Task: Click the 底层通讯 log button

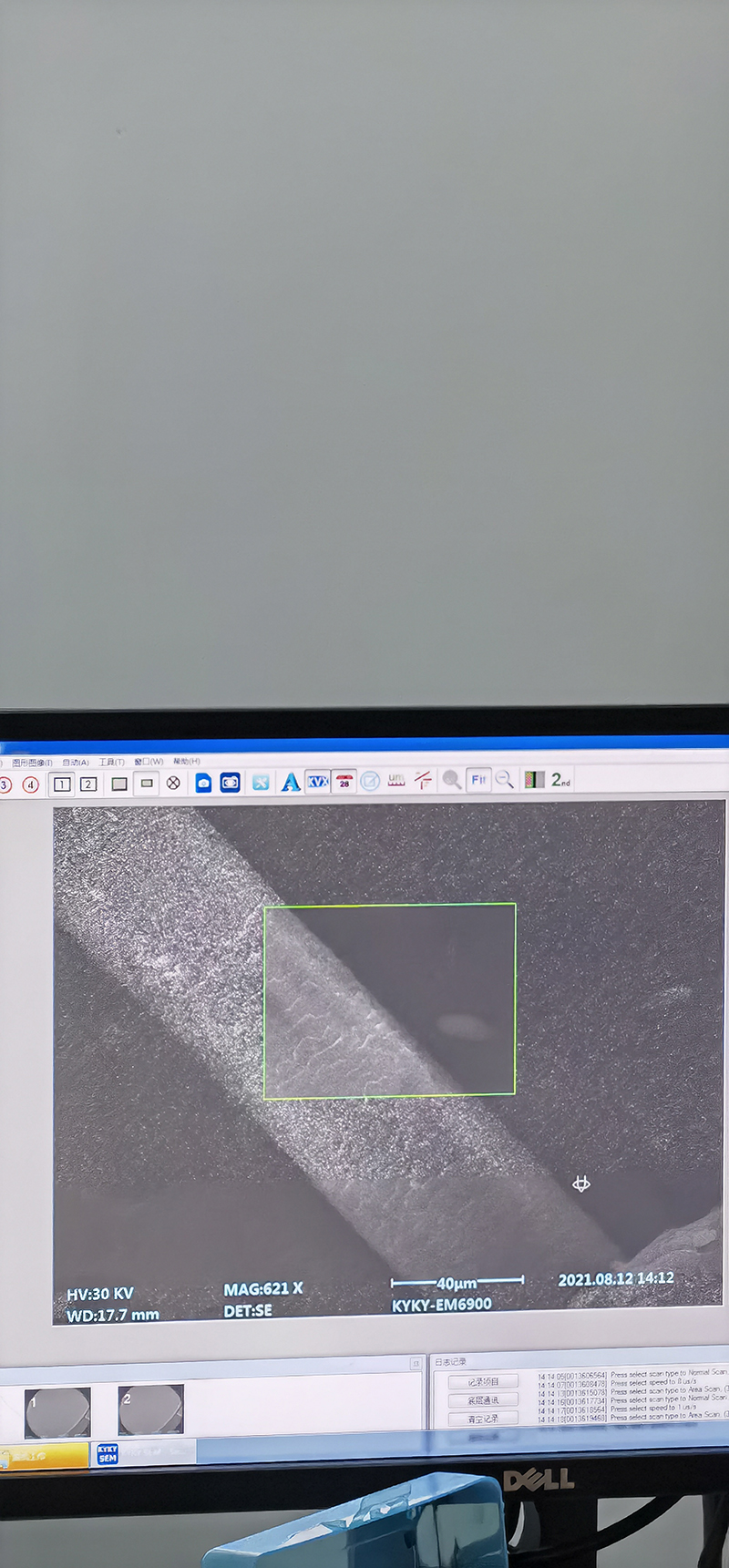Action: coord(483,1399)
